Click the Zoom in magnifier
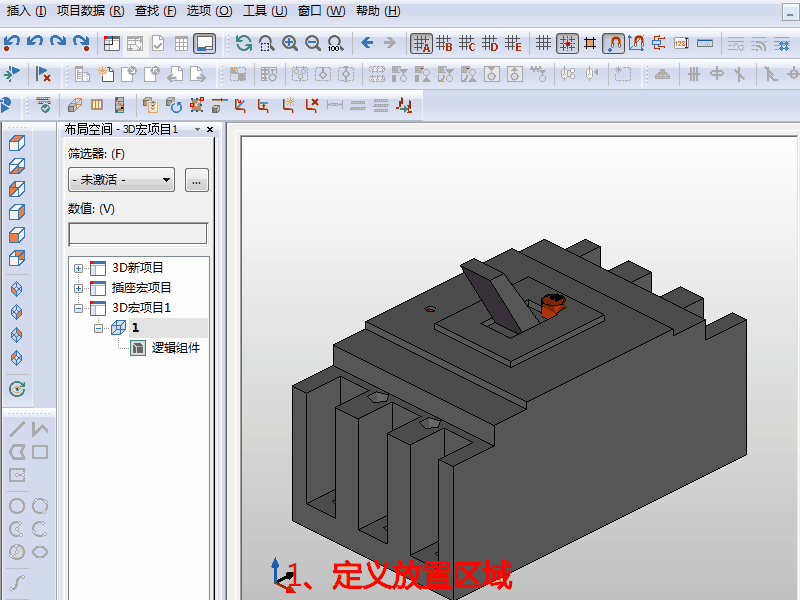800x600 pixels. pyautogui.click(x=290, y=43)
